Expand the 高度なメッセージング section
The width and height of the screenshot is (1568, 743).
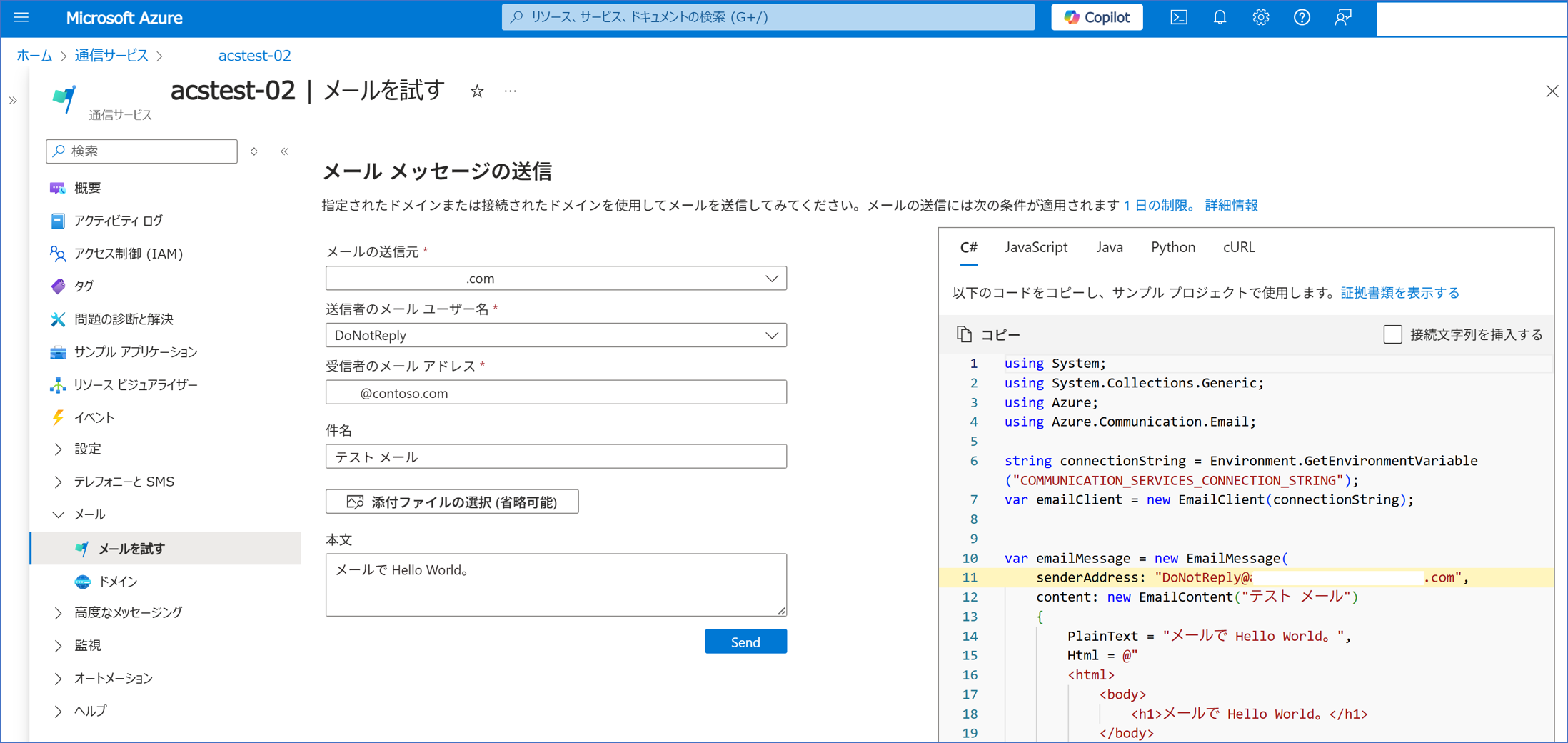point(59,613)
